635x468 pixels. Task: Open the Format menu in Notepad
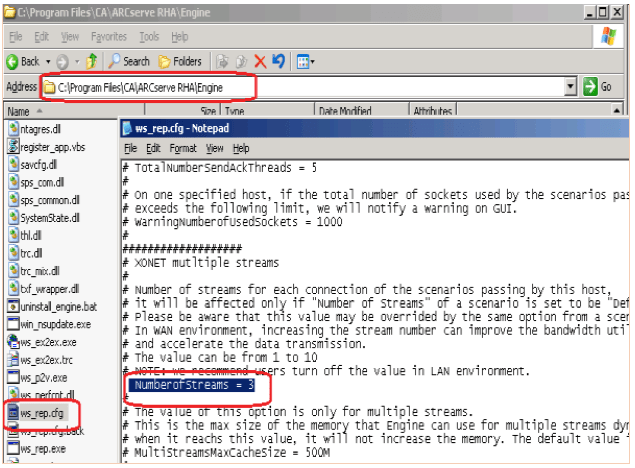coord(183,148)
